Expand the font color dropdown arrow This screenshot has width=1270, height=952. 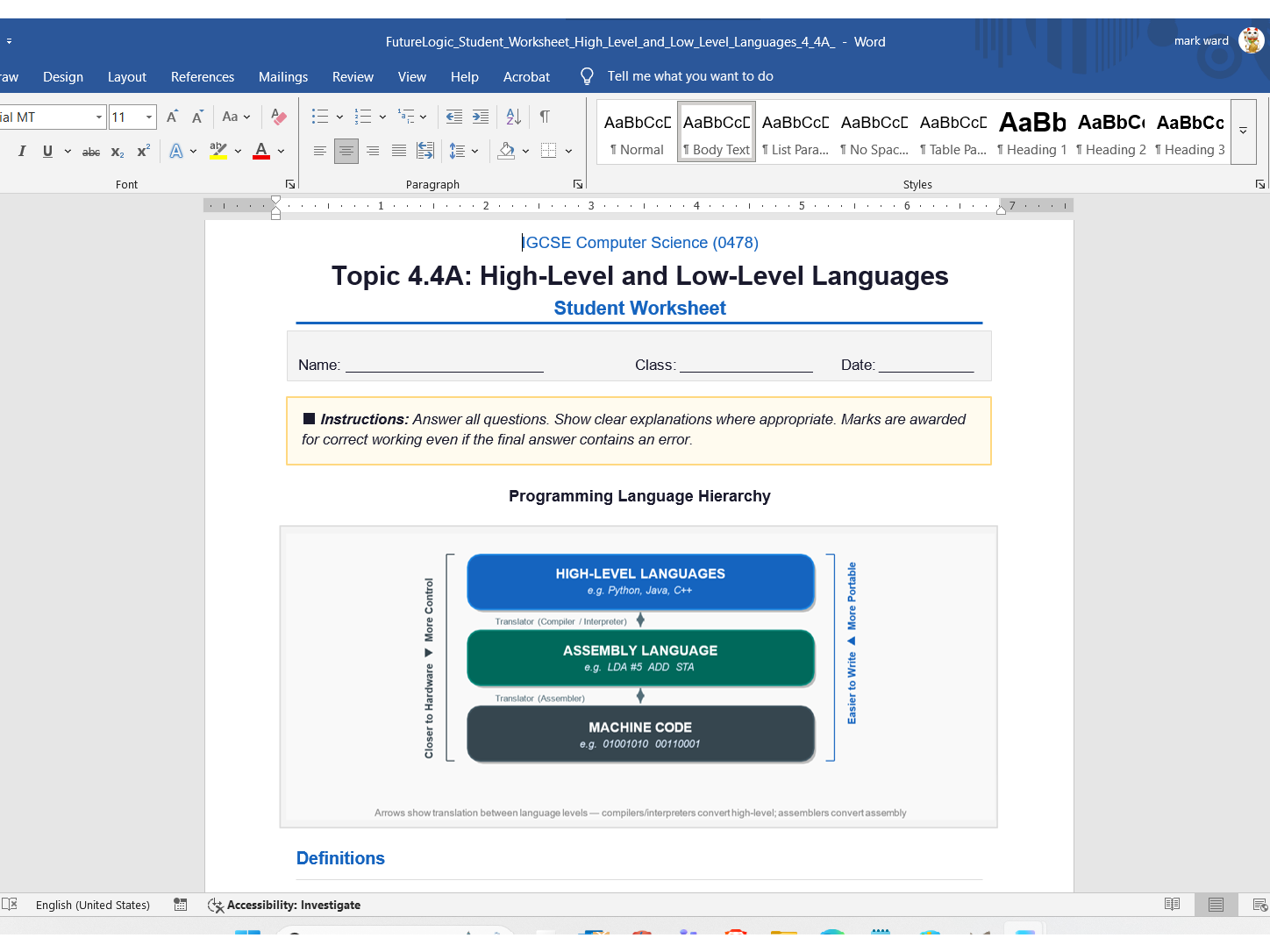tap(281, 151)
